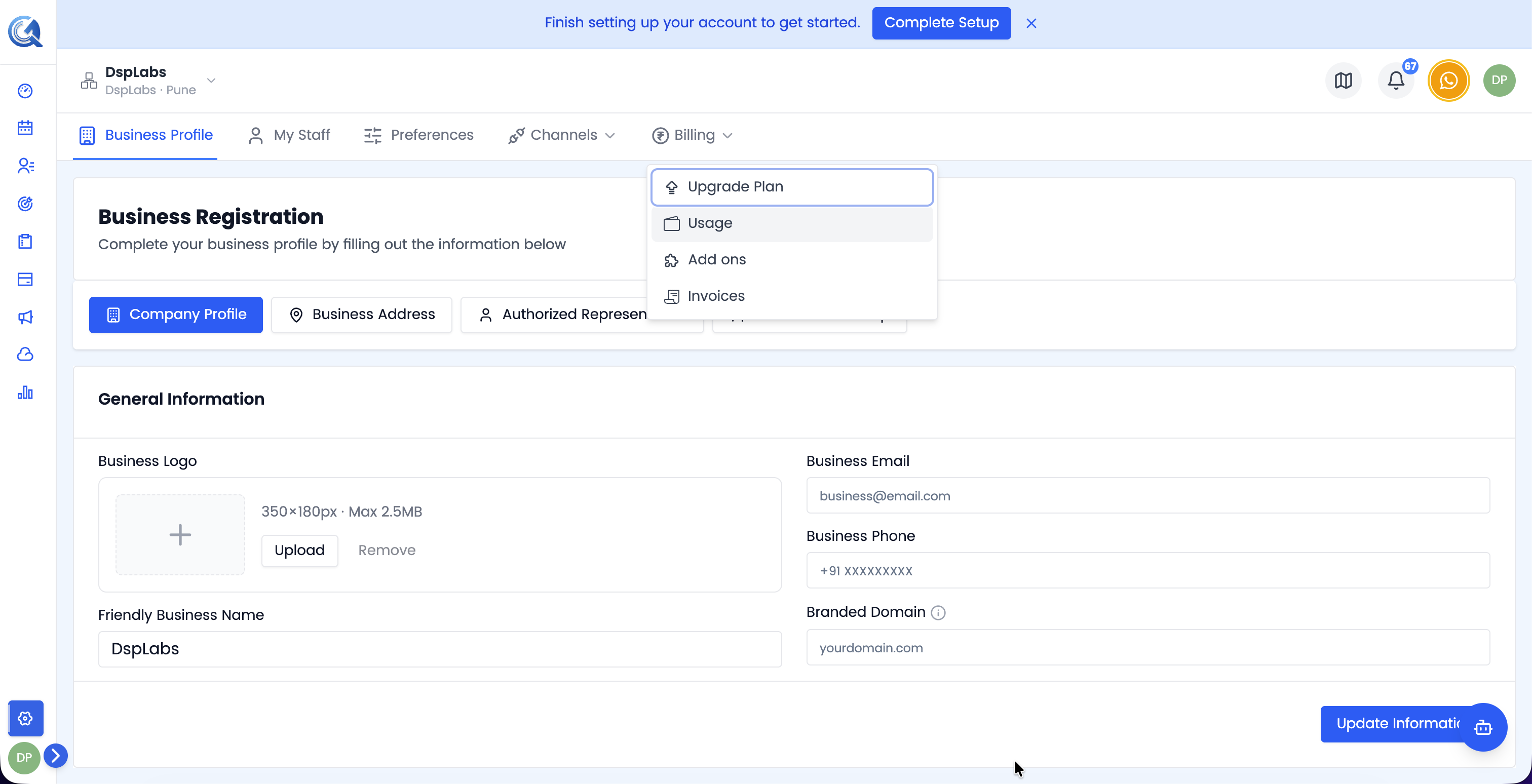Dismiss the setup banner with X

click(x=1031, y=23)
